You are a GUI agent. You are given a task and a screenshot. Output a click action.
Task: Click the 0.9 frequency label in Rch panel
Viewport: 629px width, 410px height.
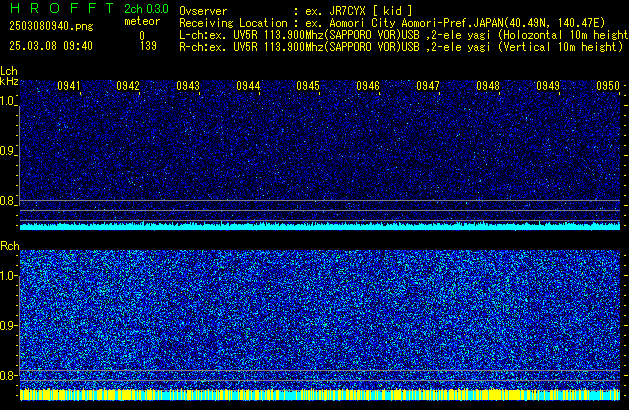8,325
